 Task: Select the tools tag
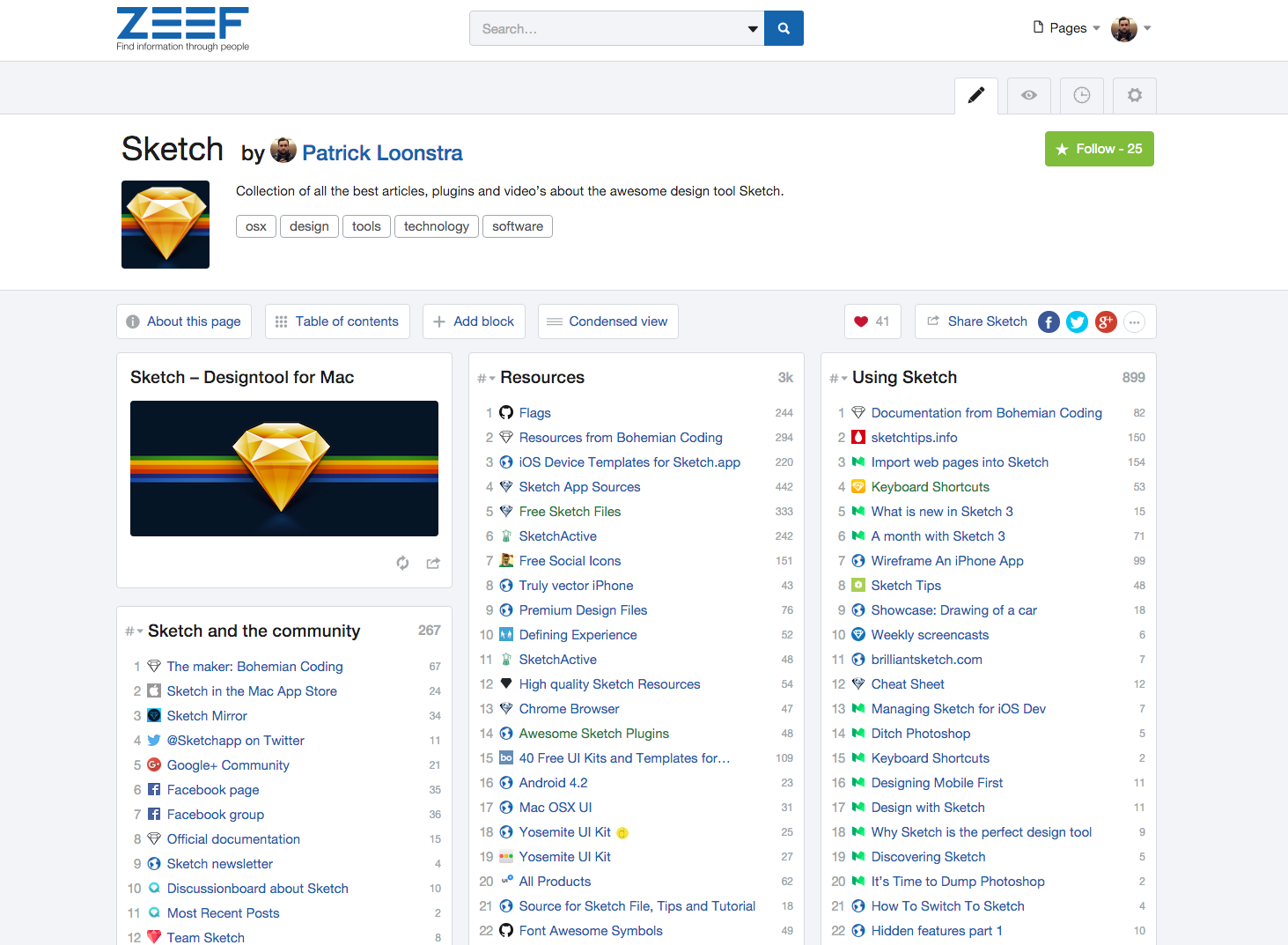coord(366,226)
